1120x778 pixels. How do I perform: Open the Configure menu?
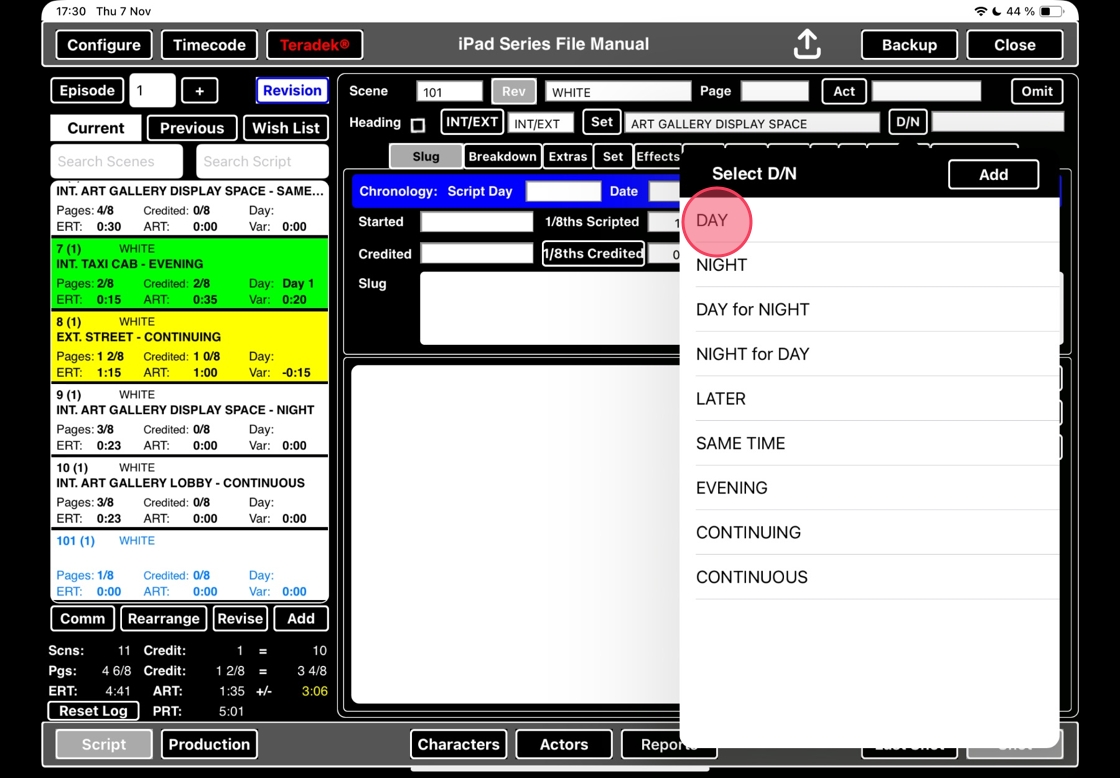coord(104,45)
